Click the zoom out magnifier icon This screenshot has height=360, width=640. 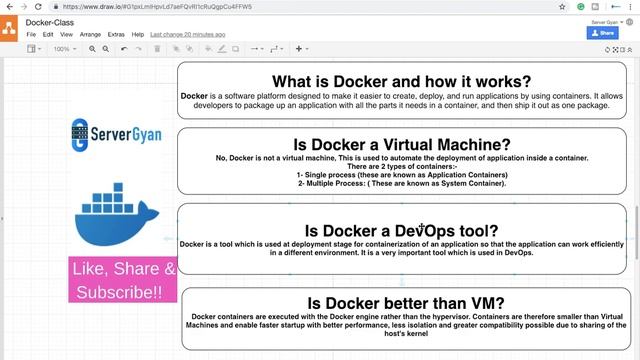[x=106, y=49]
